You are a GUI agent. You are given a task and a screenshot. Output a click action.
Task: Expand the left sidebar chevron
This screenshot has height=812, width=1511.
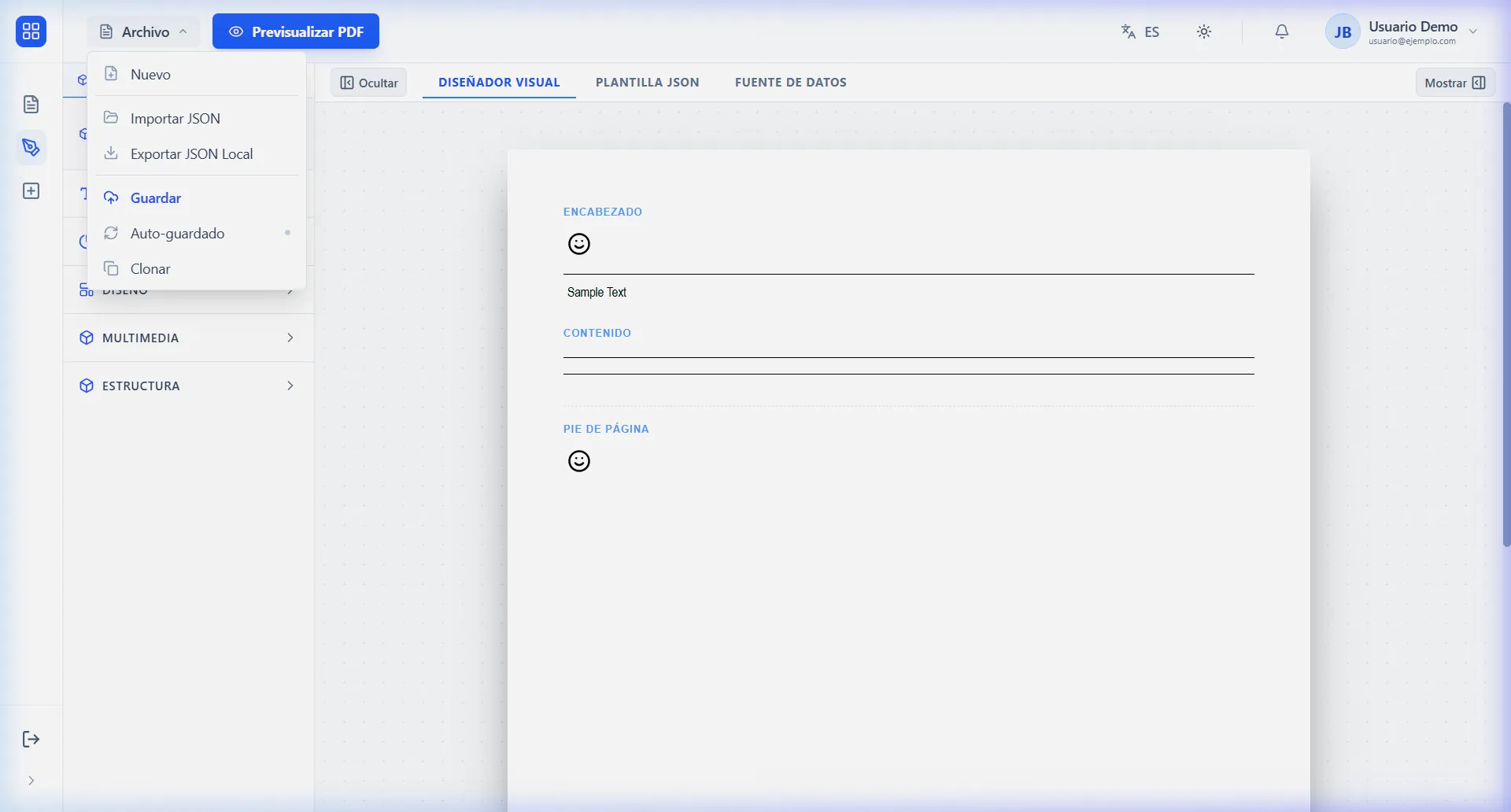(x=31, y=781)
